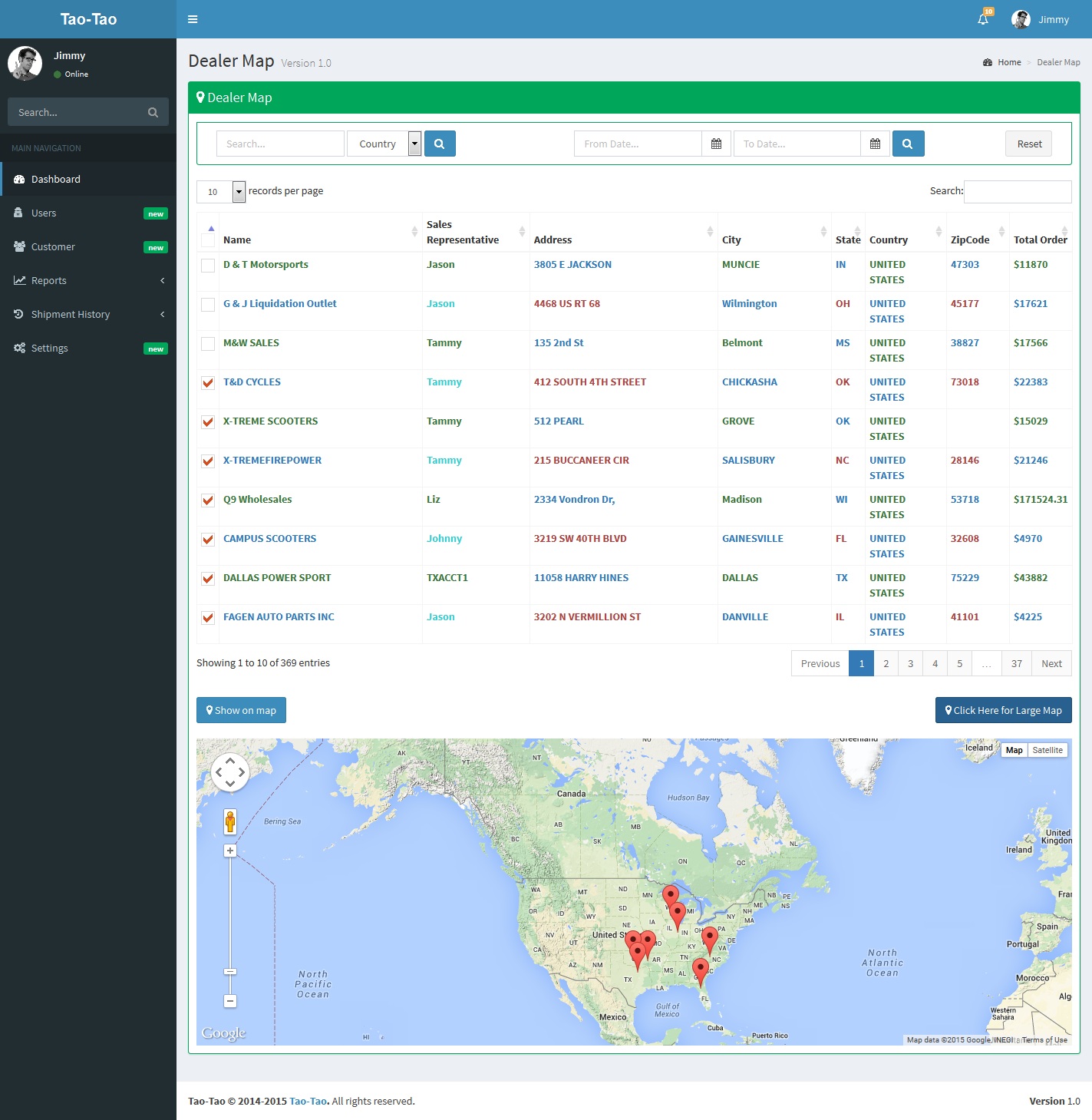The image size is (1092, 1120).
Task: Click the From Date calendar icon
Action: (x=716, y=144)
